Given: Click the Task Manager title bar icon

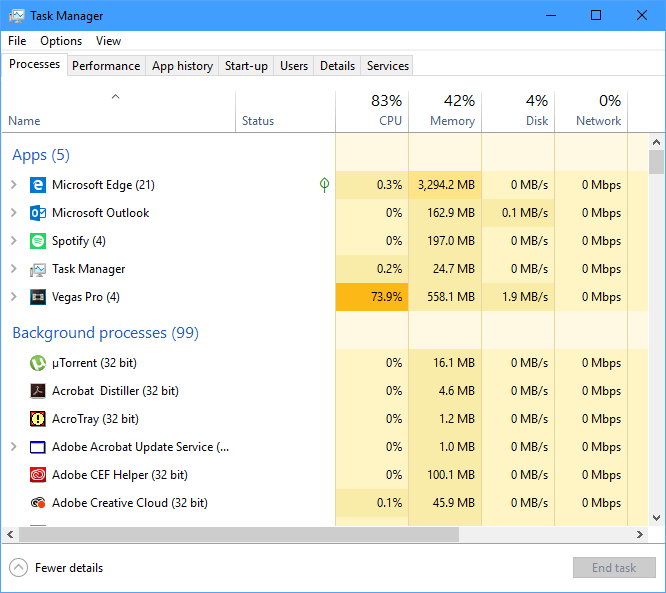Looking at the screenshot, I should [17, 16].
